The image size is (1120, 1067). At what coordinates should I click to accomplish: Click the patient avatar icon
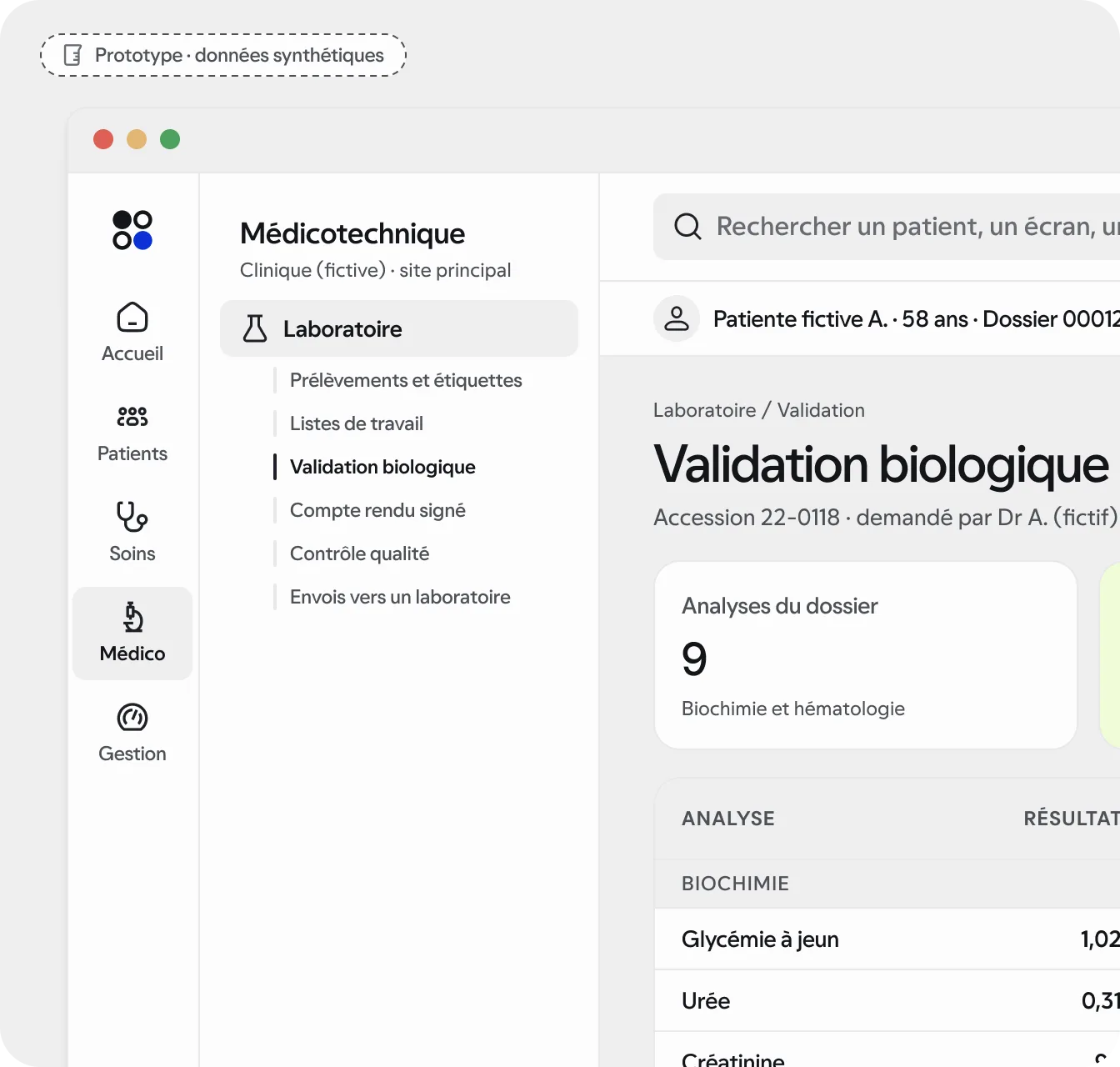[677, 318]
